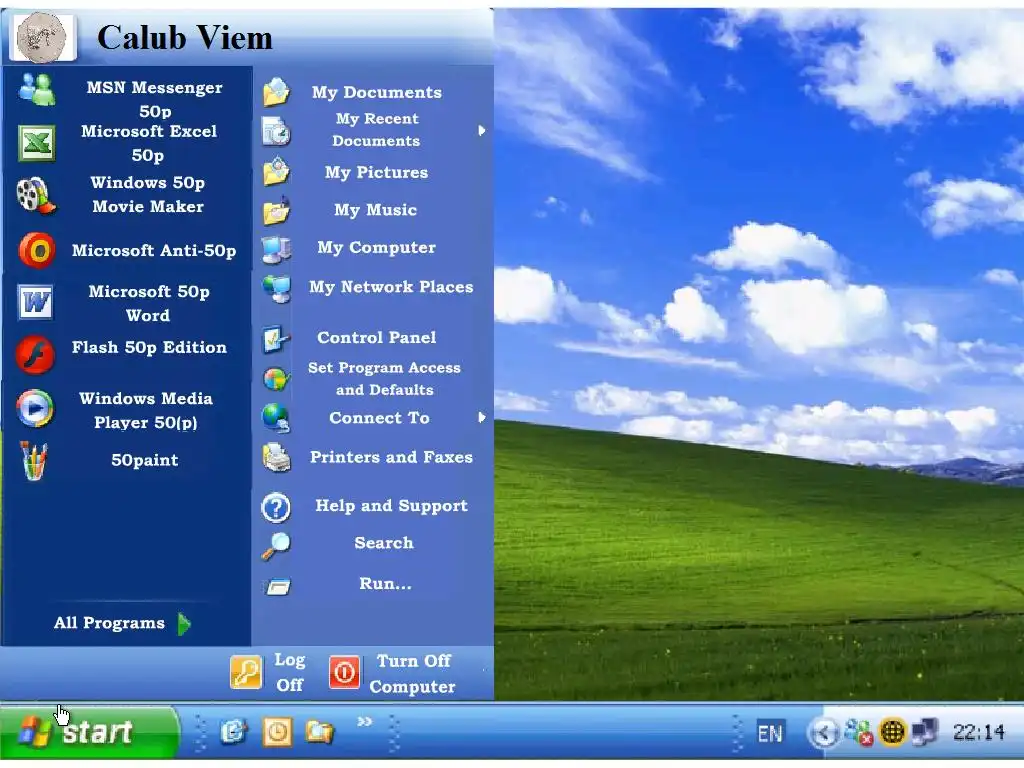Click the quick launch clock icon
This screenshot has width=1024, height=768.
pyautogui.click(x=277, y=732)
